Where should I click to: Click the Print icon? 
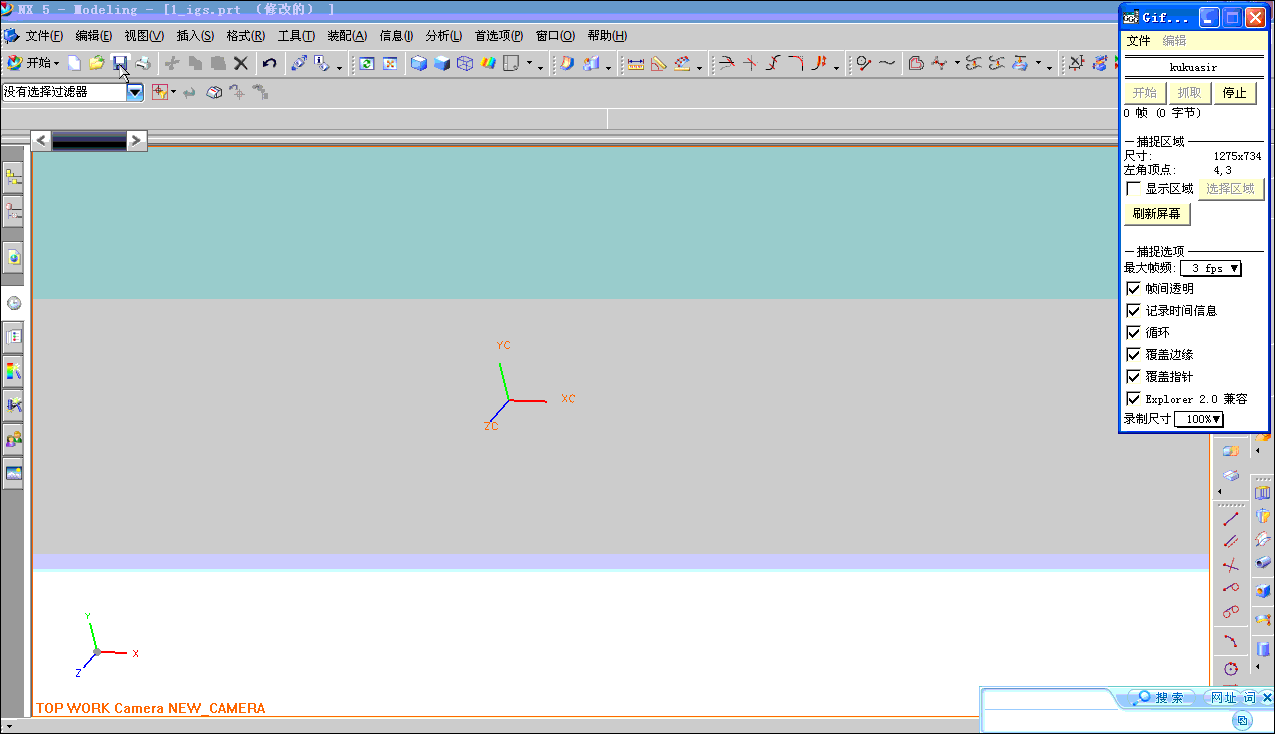coord(143,63)
